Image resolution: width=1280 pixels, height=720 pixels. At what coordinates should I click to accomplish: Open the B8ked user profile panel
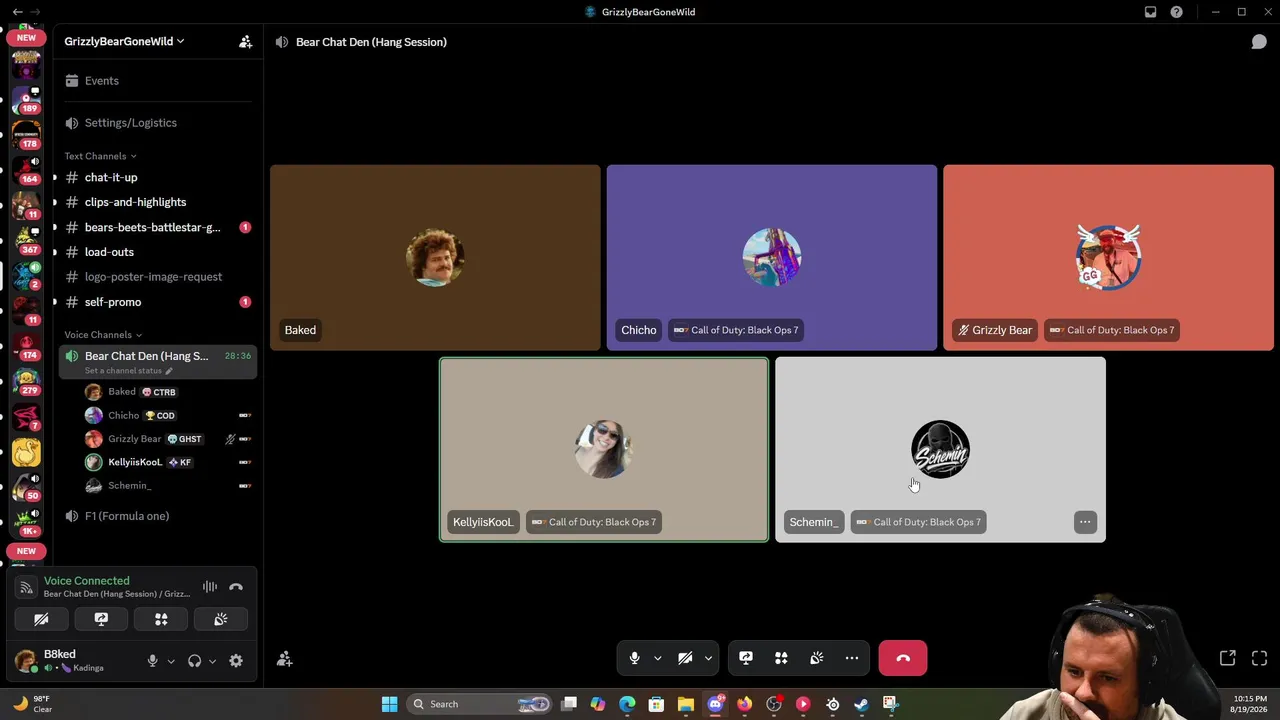[75, 660]
